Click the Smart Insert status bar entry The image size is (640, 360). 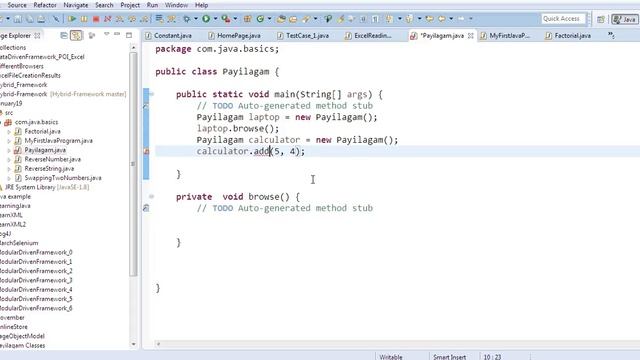[x=449, y=357]
